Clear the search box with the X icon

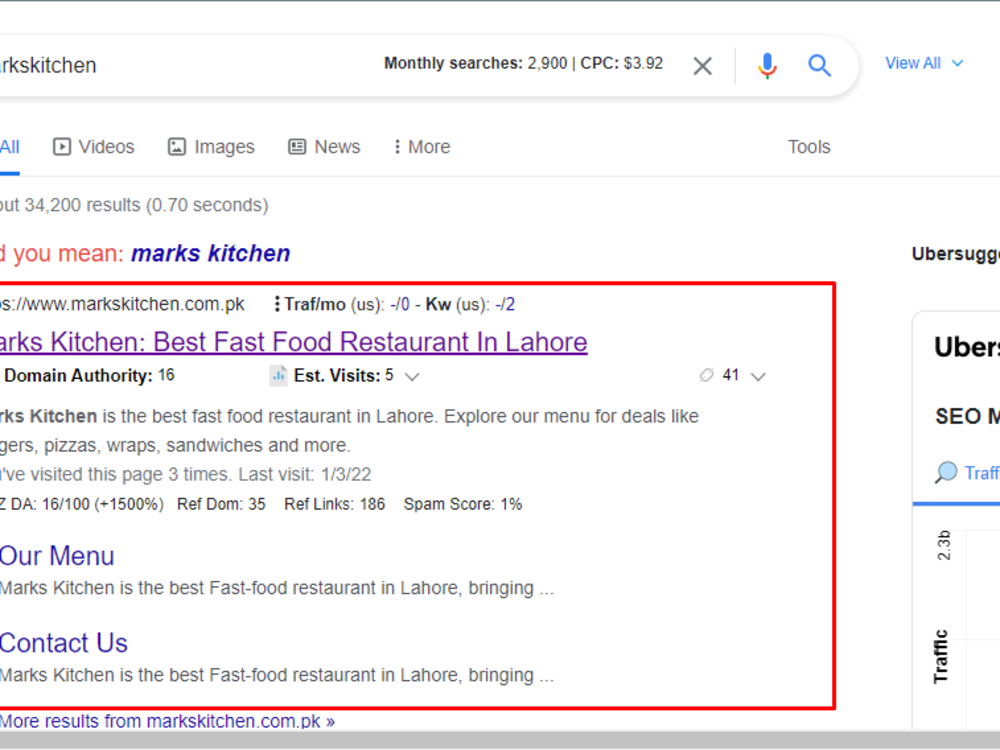702,66
